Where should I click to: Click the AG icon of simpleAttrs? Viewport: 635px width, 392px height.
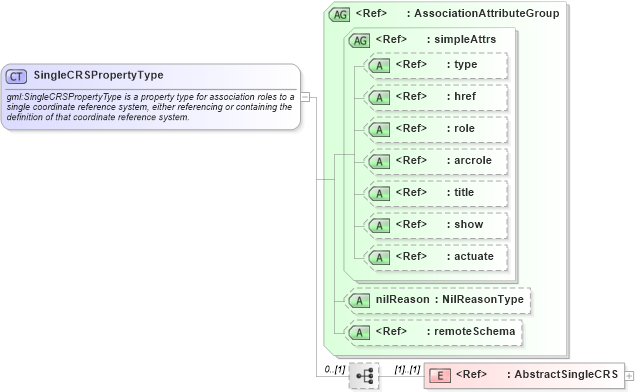click(359, 40)
